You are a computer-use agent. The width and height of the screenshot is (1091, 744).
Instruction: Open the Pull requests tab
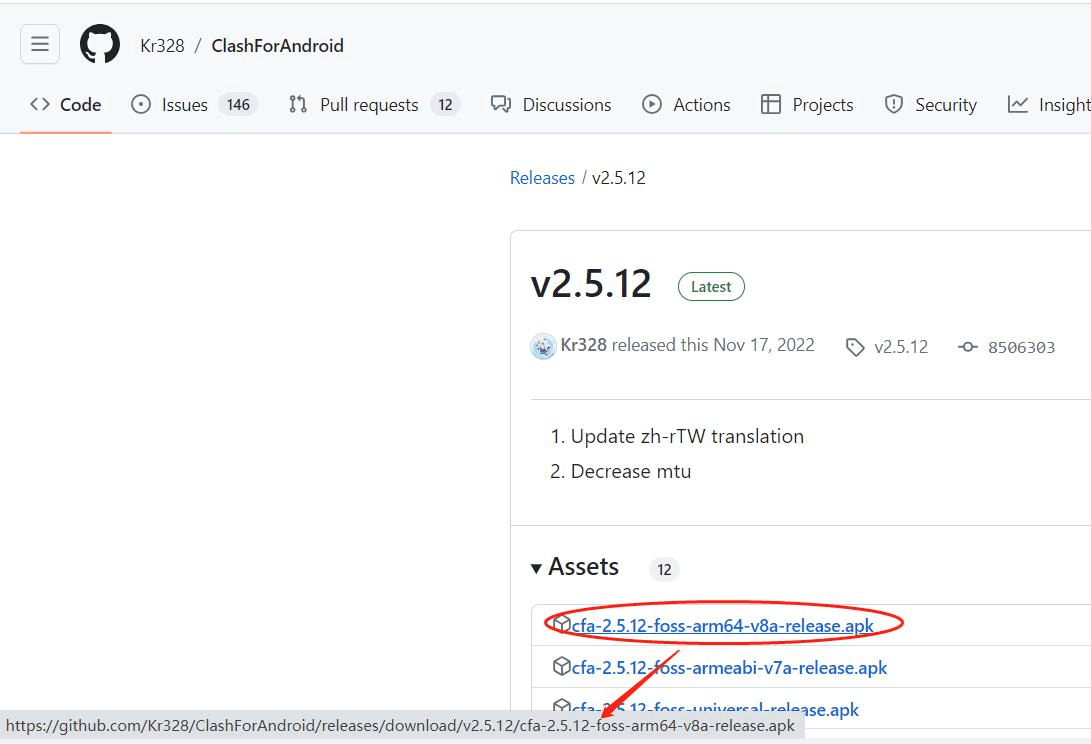374,104
